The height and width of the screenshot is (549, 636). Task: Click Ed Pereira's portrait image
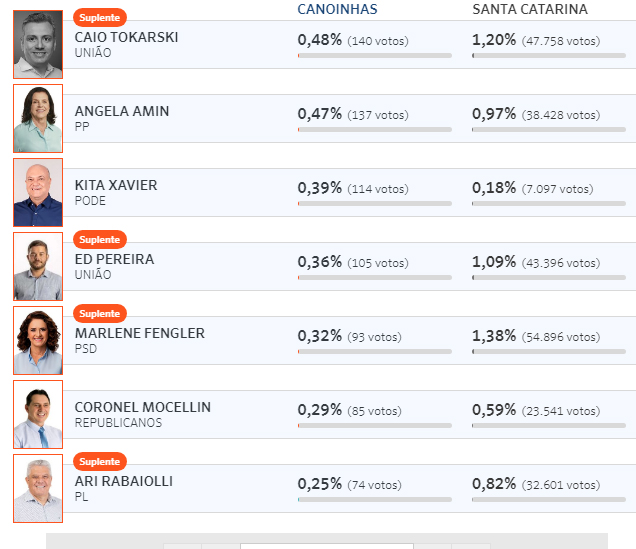(38, 266)
